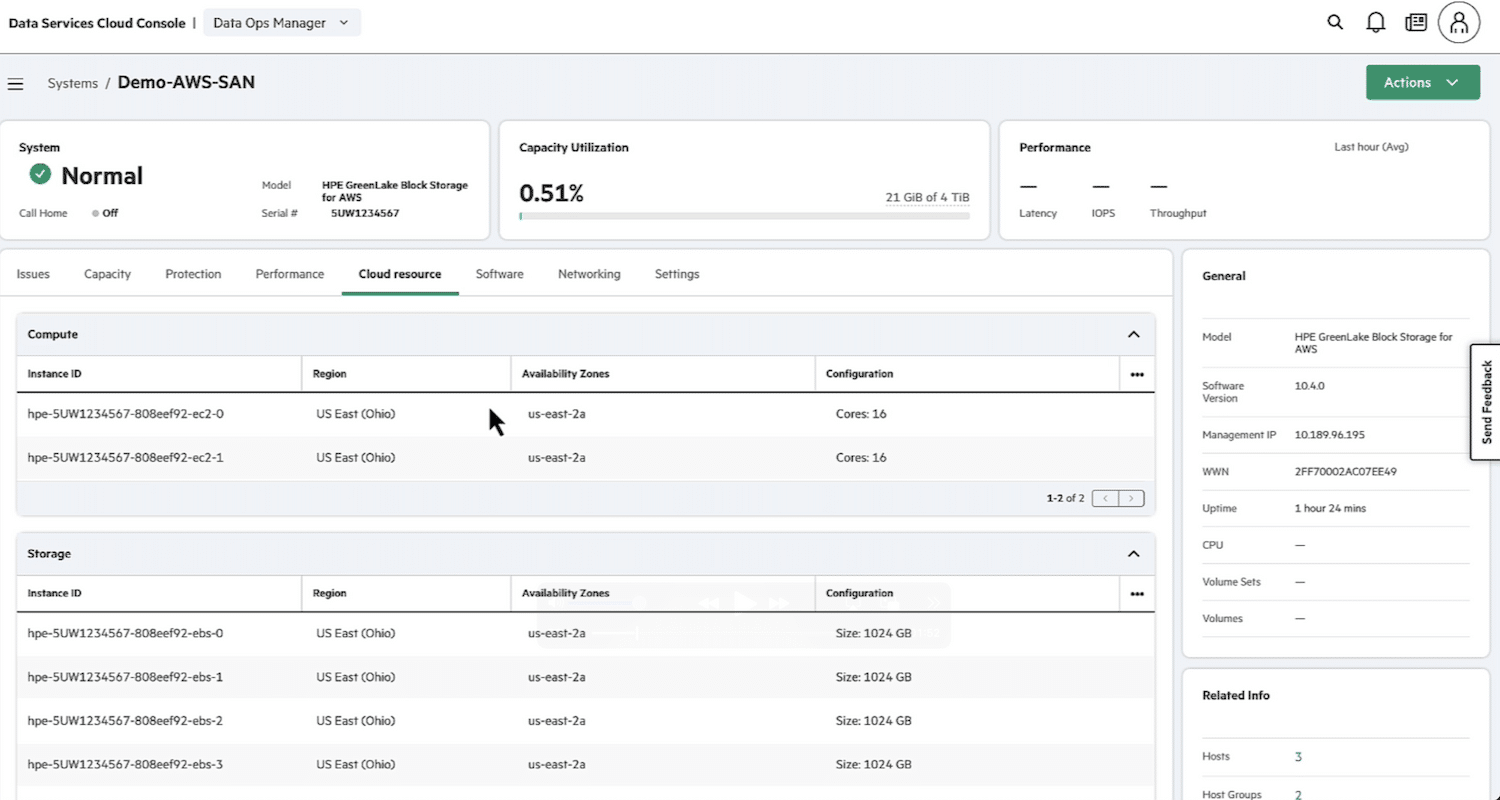Select instance hpe-5UW1234567-808eef92-ec2-1
This screenshot has width=1500, height=800.
pos(125,458)
